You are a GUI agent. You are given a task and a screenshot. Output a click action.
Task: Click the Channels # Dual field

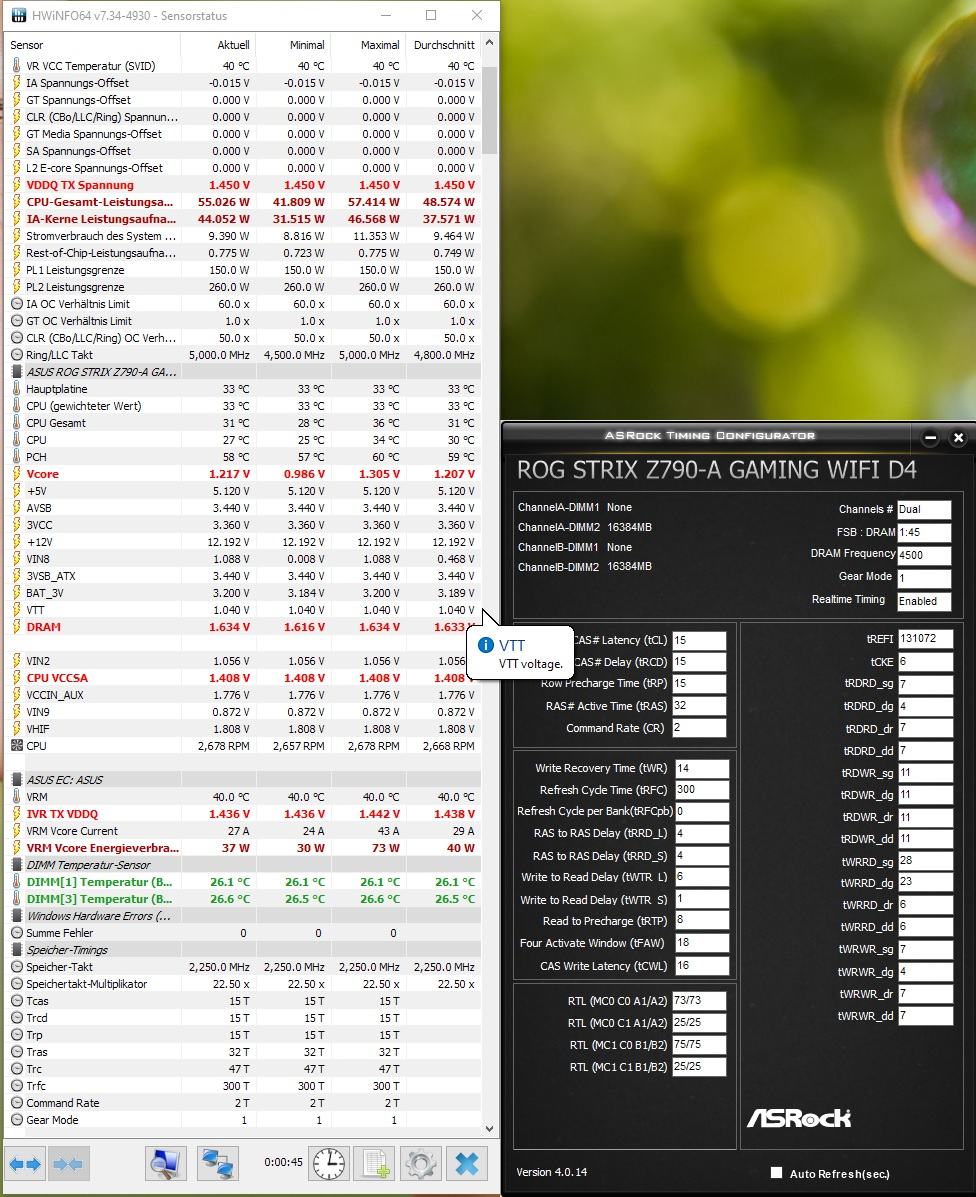[x=924, y=509]
